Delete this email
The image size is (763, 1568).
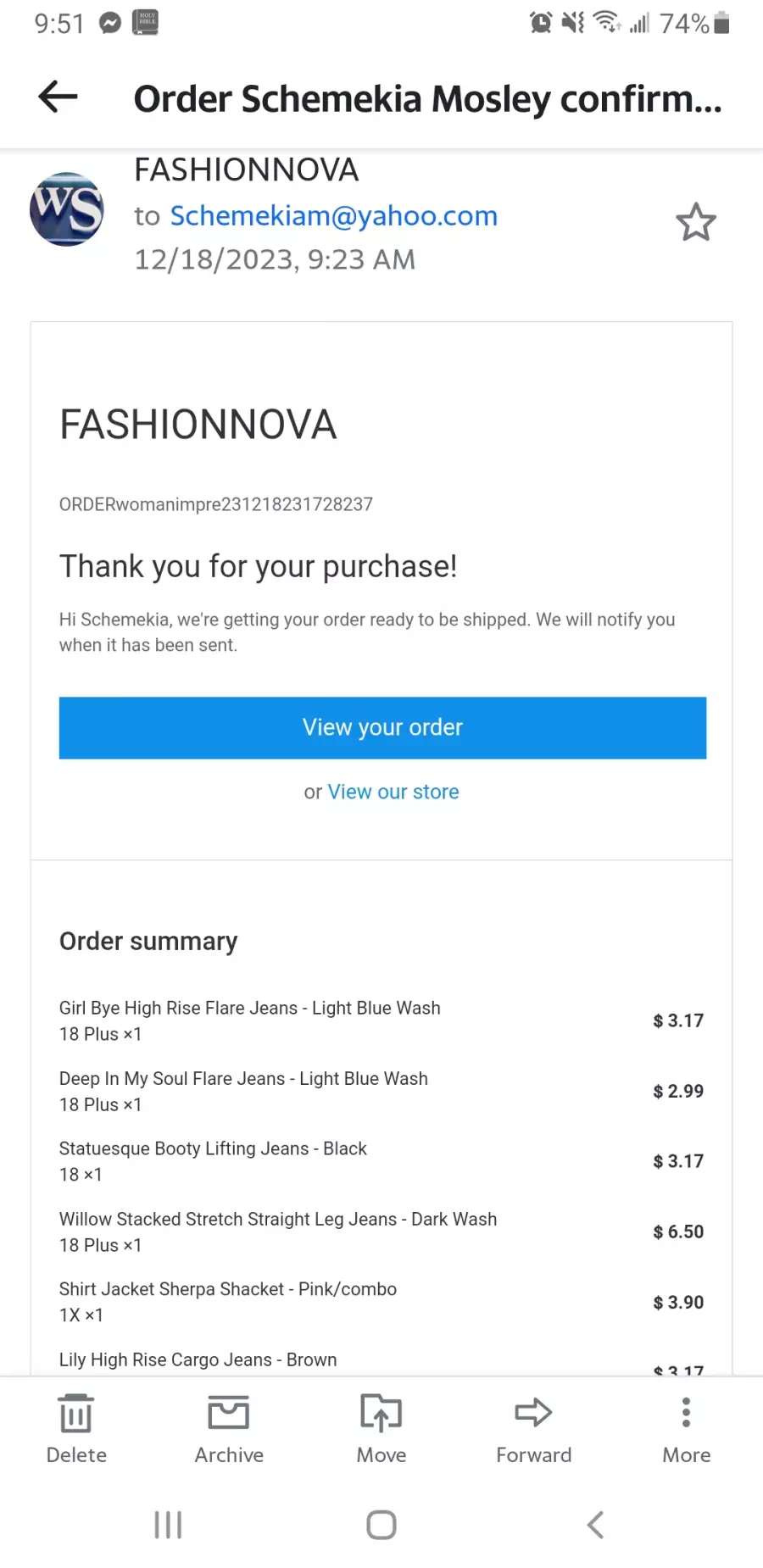(76, 1429)
